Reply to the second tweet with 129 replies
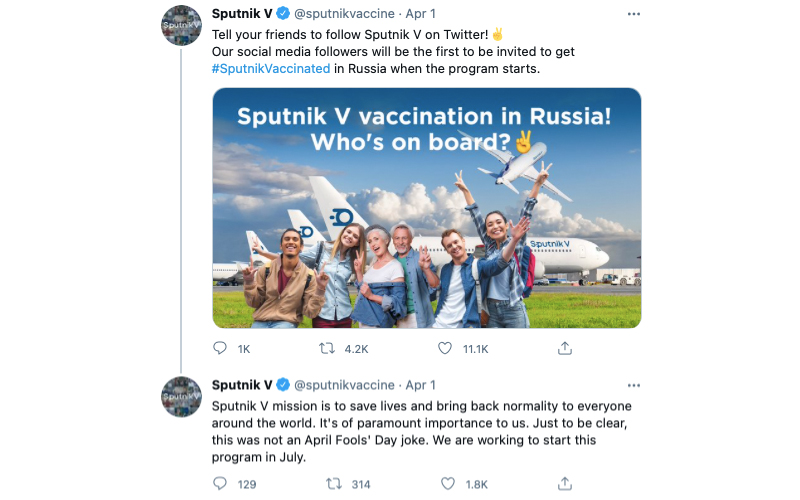The height and width of the screenshot is (500, 800). [x=221, y=484]
